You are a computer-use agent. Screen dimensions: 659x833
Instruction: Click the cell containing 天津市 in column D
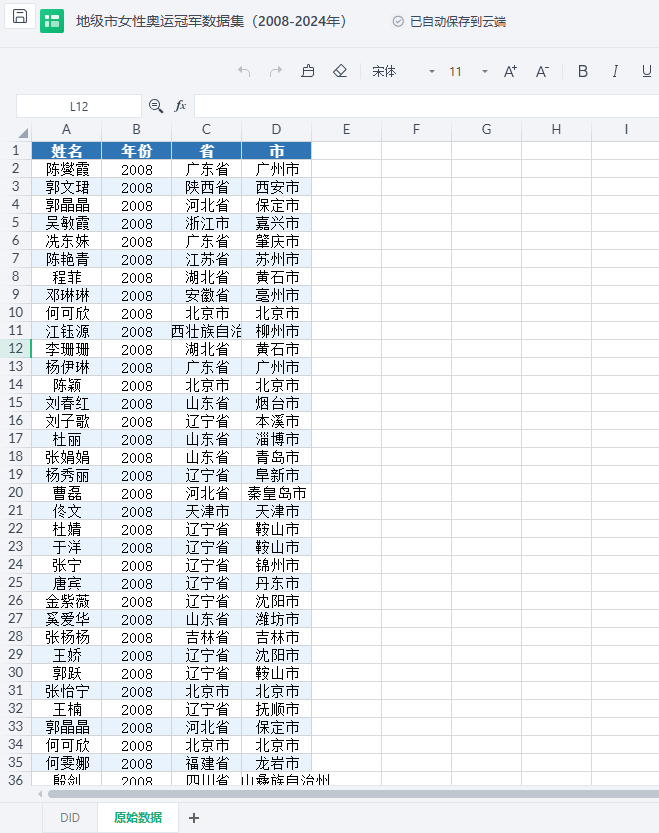(x=276, y=511)
